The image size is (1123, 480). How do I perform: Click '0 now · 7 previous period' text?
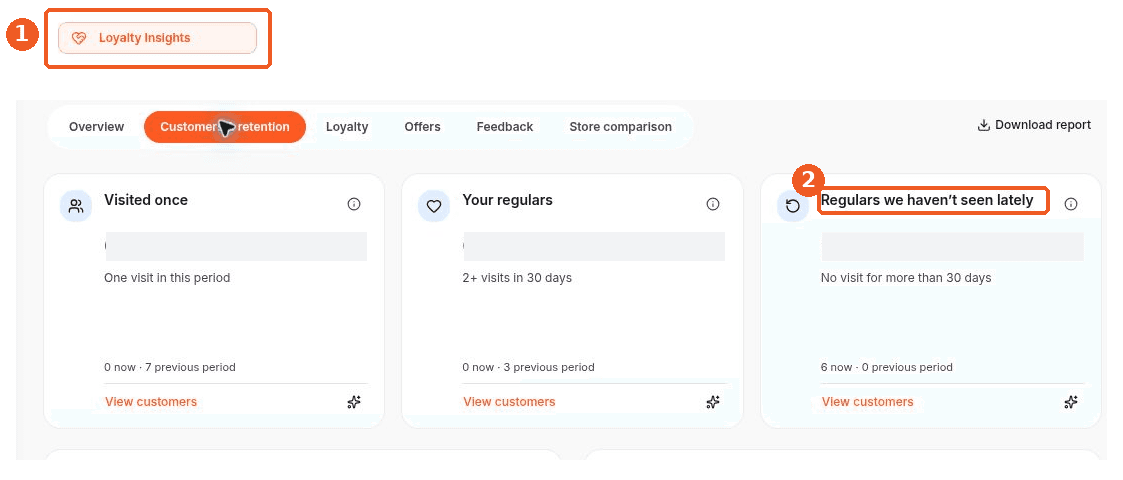pyautogui.click(x=170, y=367)
